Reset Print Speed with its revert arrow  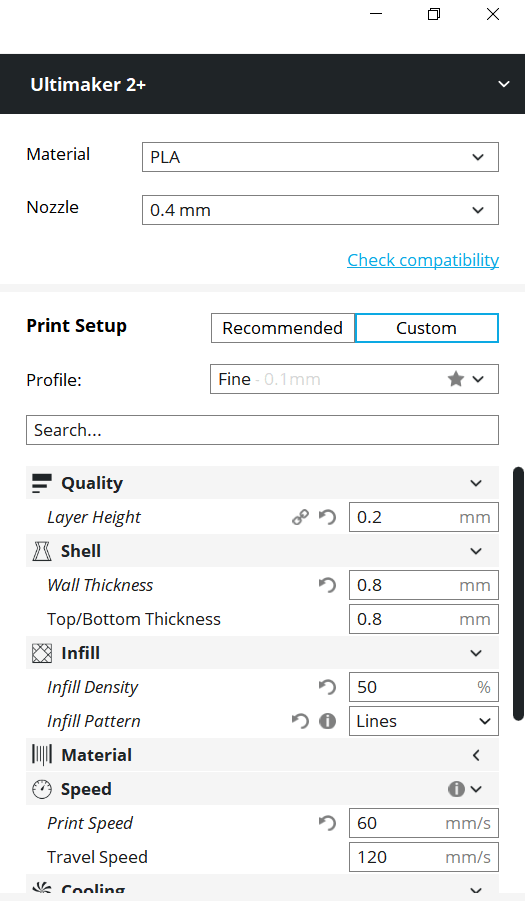point(328,823)
